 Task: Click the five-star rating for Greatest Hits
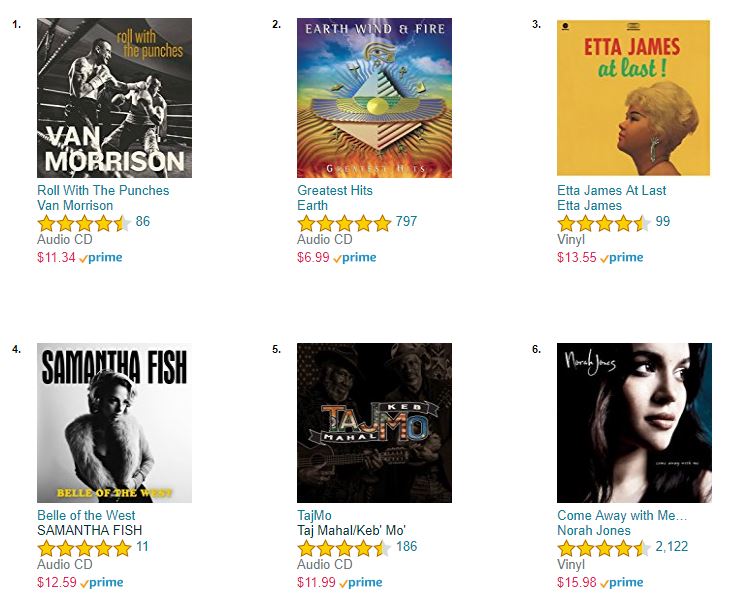point(344,223)
